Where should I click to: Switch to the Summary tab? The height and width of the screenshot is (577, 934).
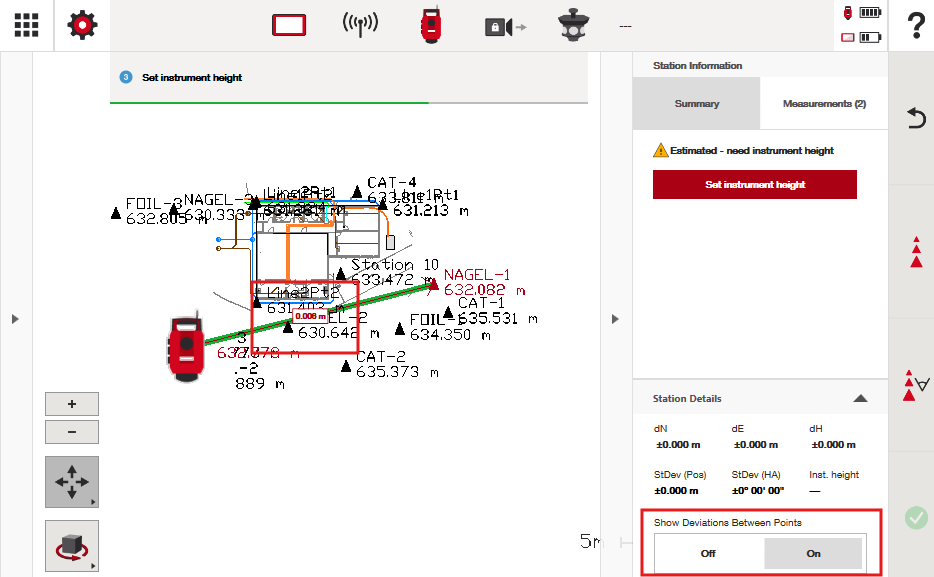point(696,104)
